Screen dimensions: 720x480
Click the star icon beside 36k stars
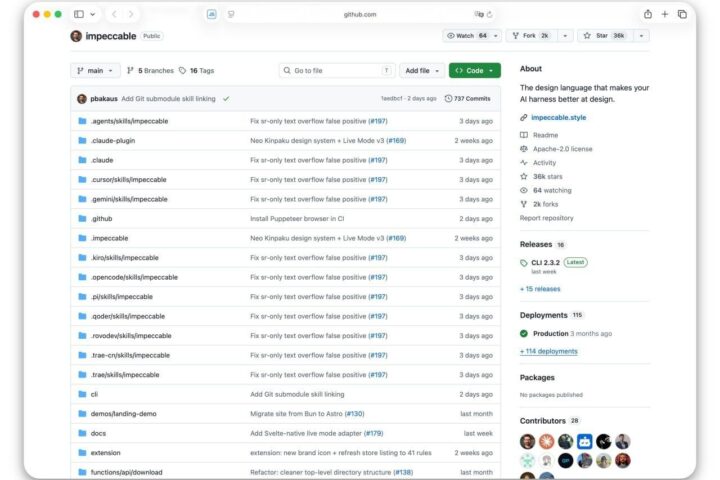(x=524, y=176)
